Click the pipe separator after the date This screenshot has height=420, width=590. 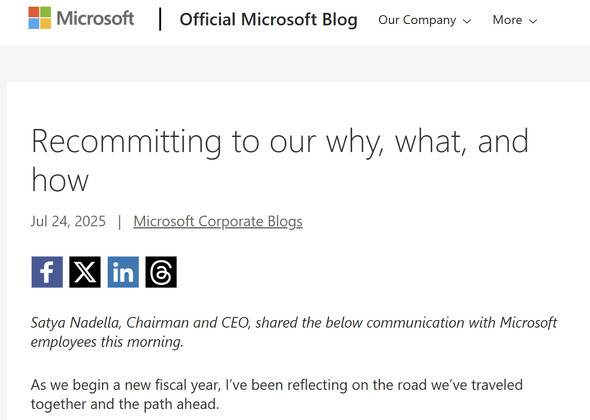pos(120,221)
